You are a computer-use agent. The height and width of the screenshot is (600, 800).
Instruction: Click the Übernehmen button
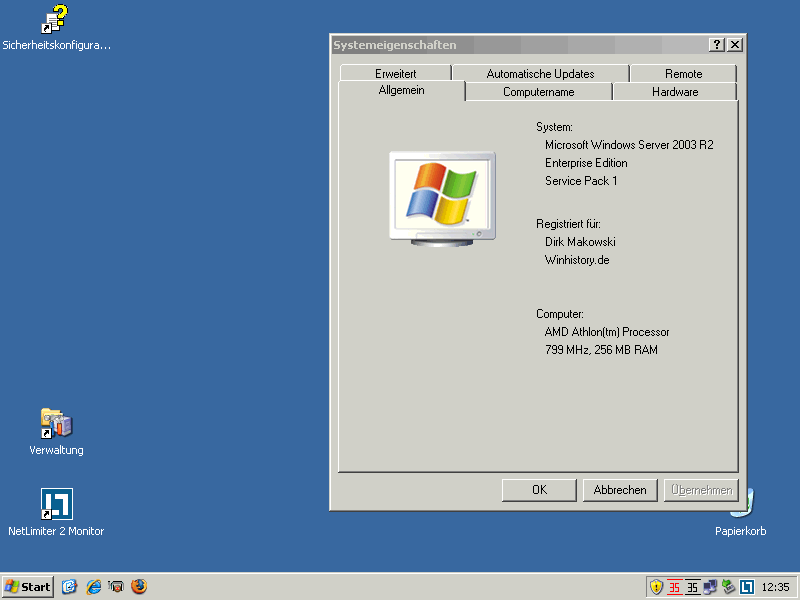coord(702,490)
